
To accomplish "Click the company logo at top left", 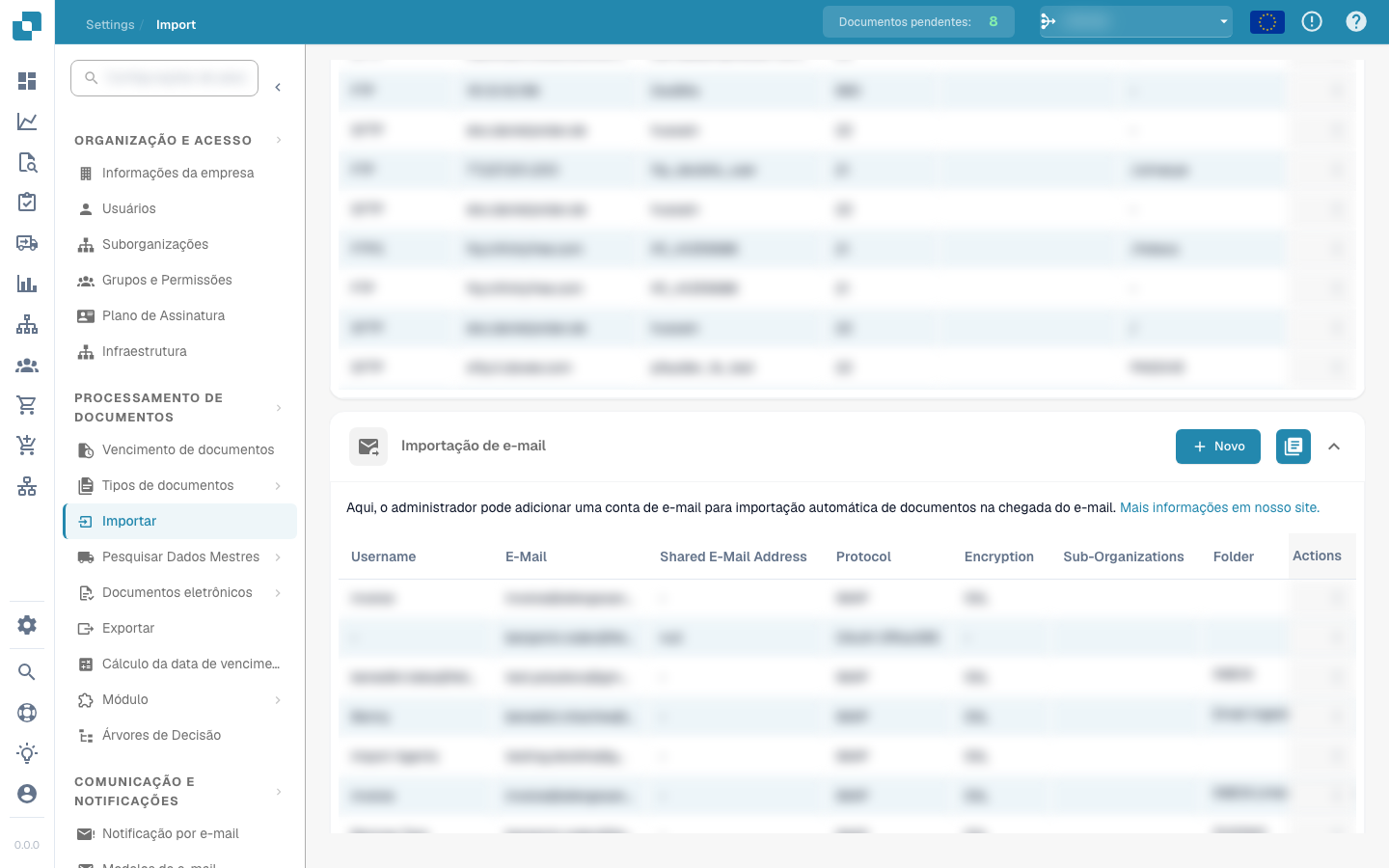I will click(x=27, y=25).
